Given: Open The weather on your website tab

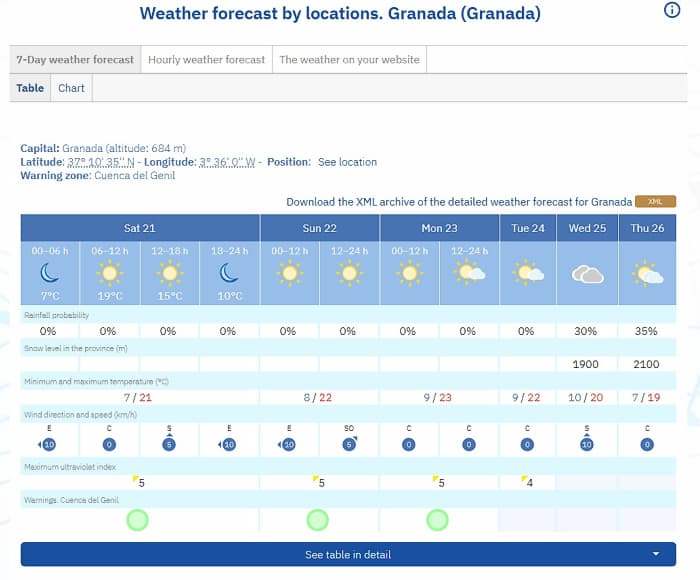Looking at the screenshot, I should [349, 60].
